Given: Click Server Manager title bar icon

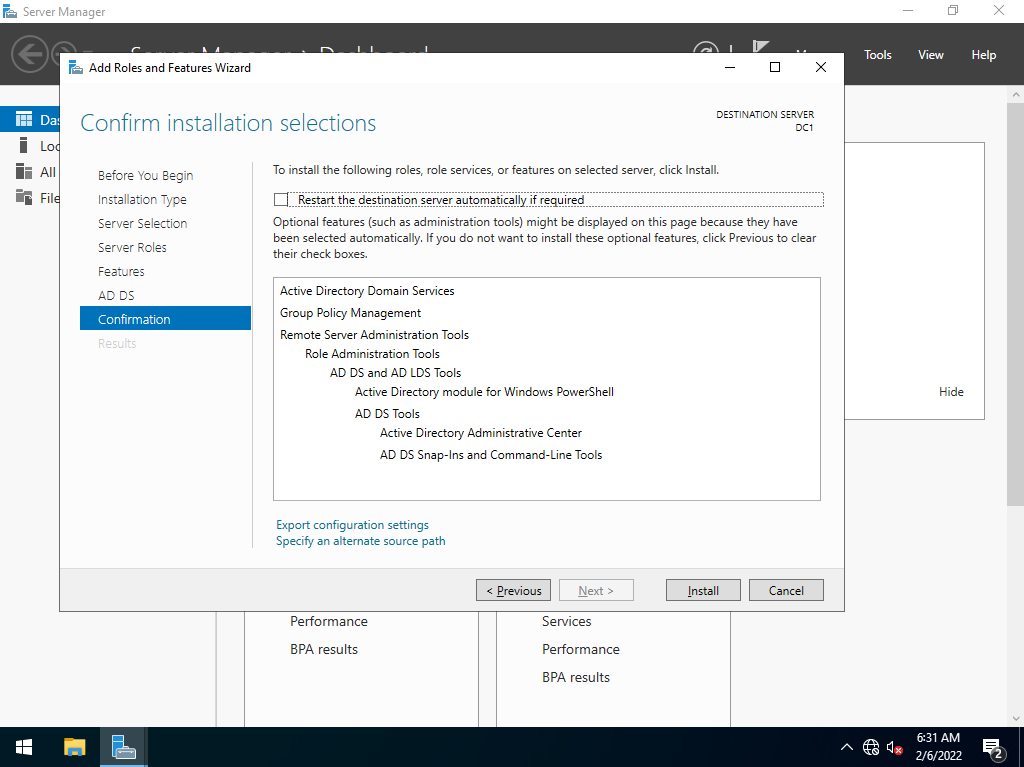Looking at the screenshot, I should (x=10, y=11).
